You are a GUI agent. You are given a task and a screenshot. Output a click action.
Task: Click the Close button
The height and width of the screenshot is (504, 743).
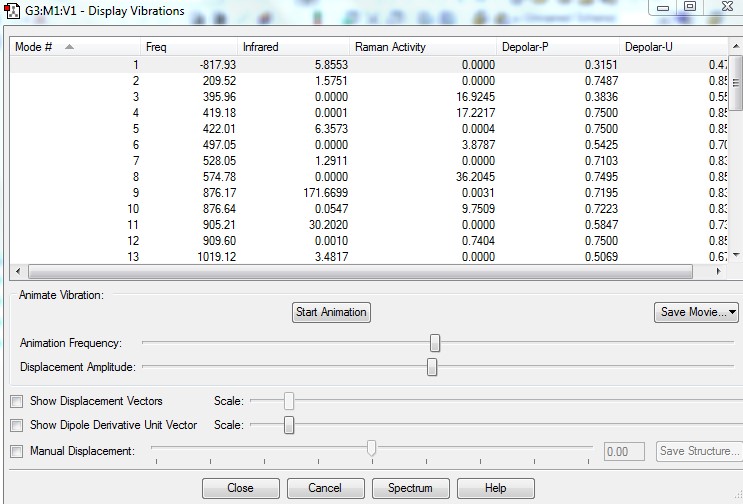[241, 488]
